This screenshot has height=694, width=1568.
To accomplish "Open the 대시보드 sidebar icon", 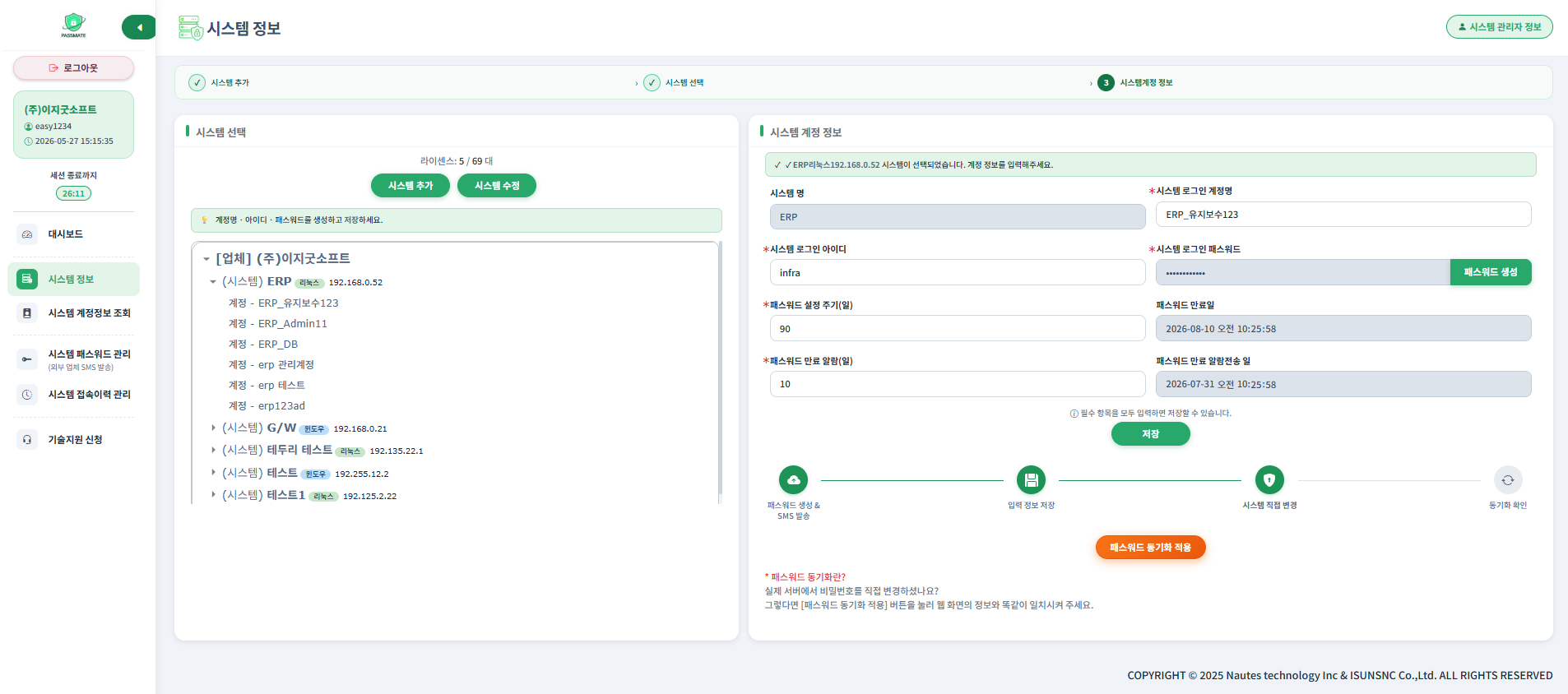I will (27, 234).
